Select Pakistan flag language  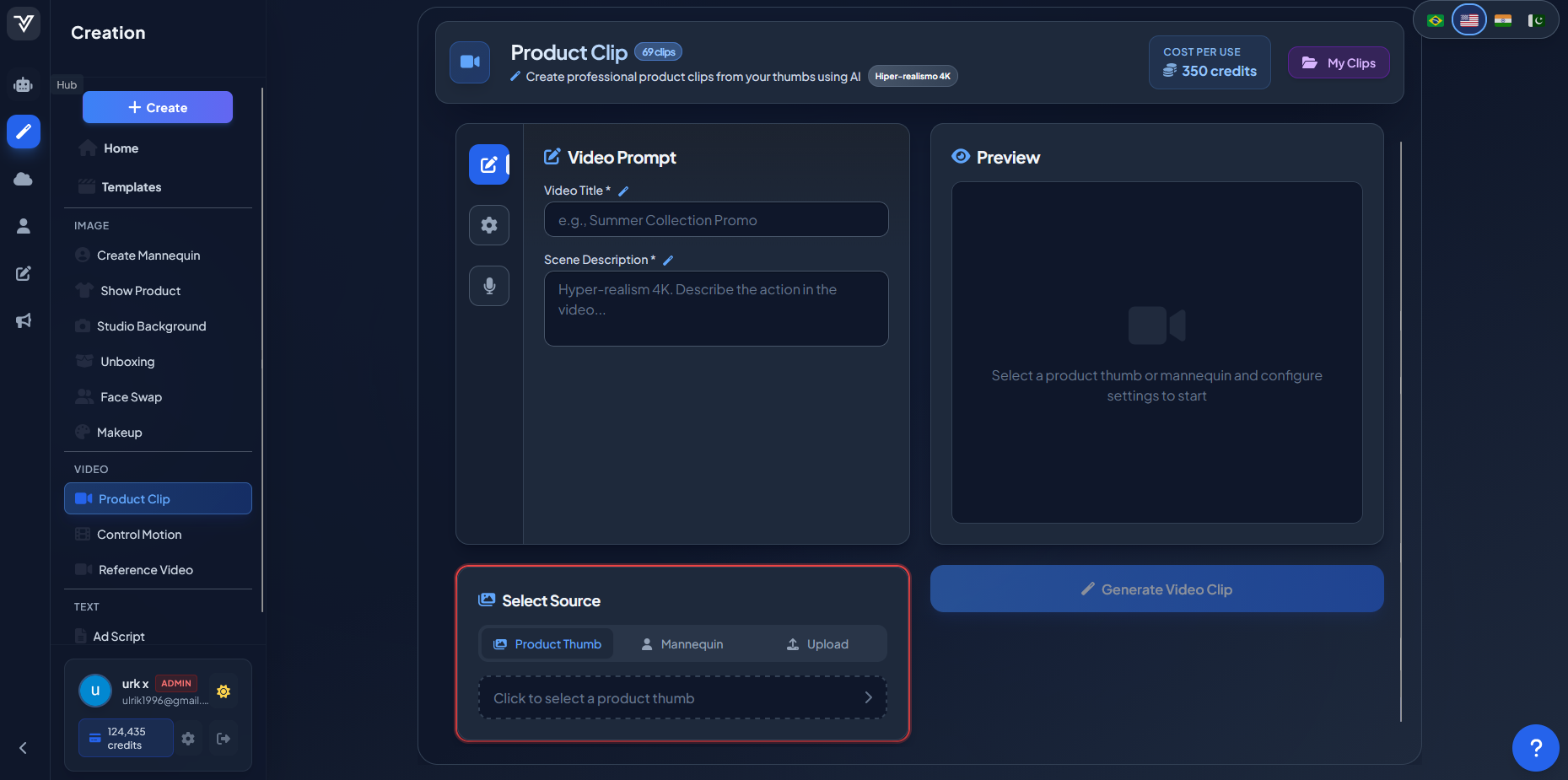[1536, 20]
